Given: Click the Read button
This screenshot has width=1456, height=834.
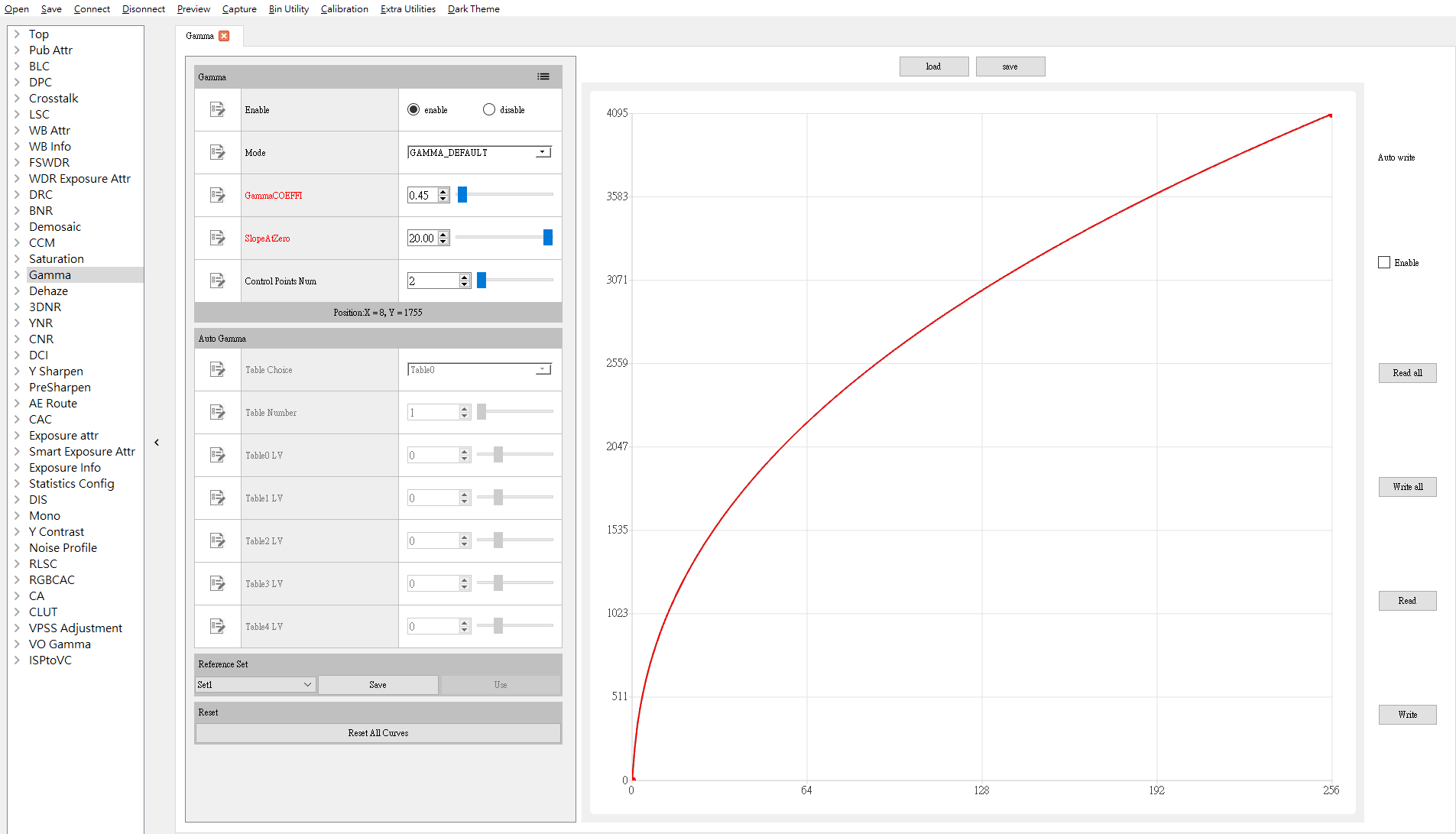Looking at the screenshot, I should [1407, 601].
